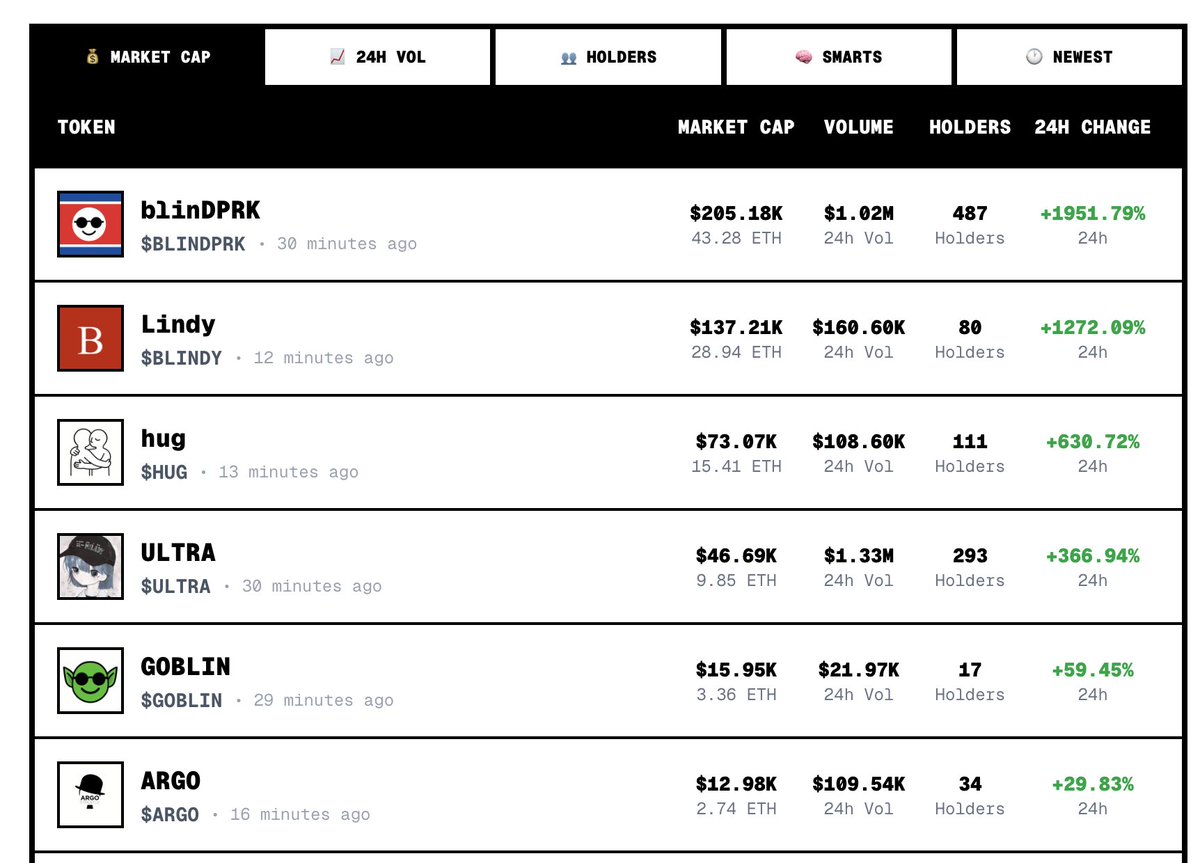Click the $HUG ticker symbol
Image resolution: width=1200 pixels, height=863 pixels.
click(x=164, y=472)
